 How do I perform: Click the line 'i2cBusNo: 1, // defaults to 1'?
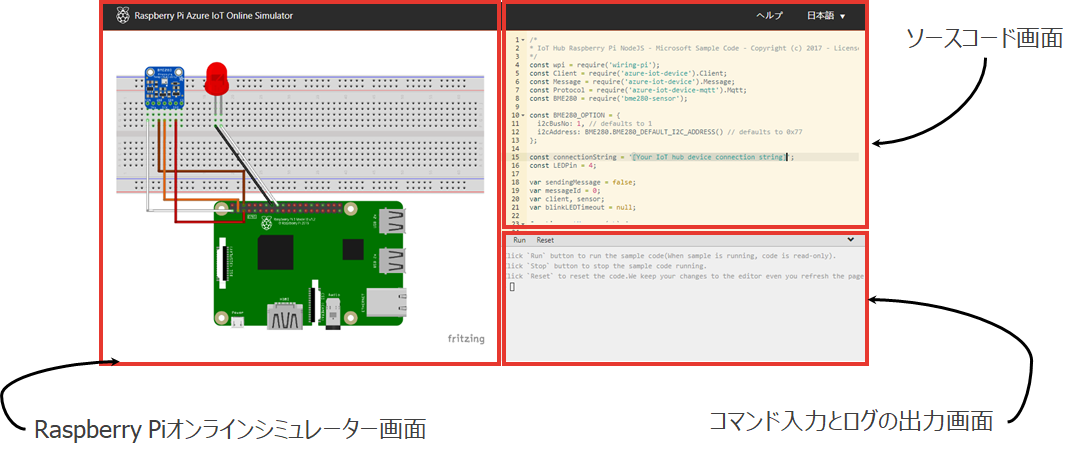[x=593, y=123]
